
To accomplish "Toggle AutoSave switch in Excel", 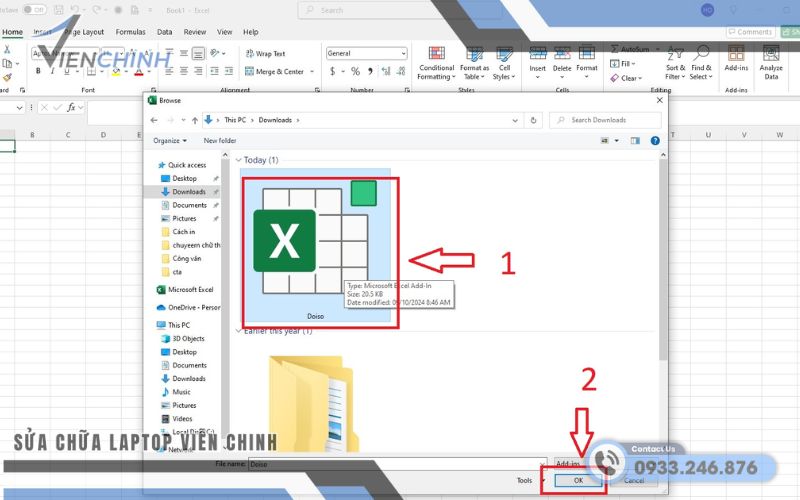I will coord(34,10).
